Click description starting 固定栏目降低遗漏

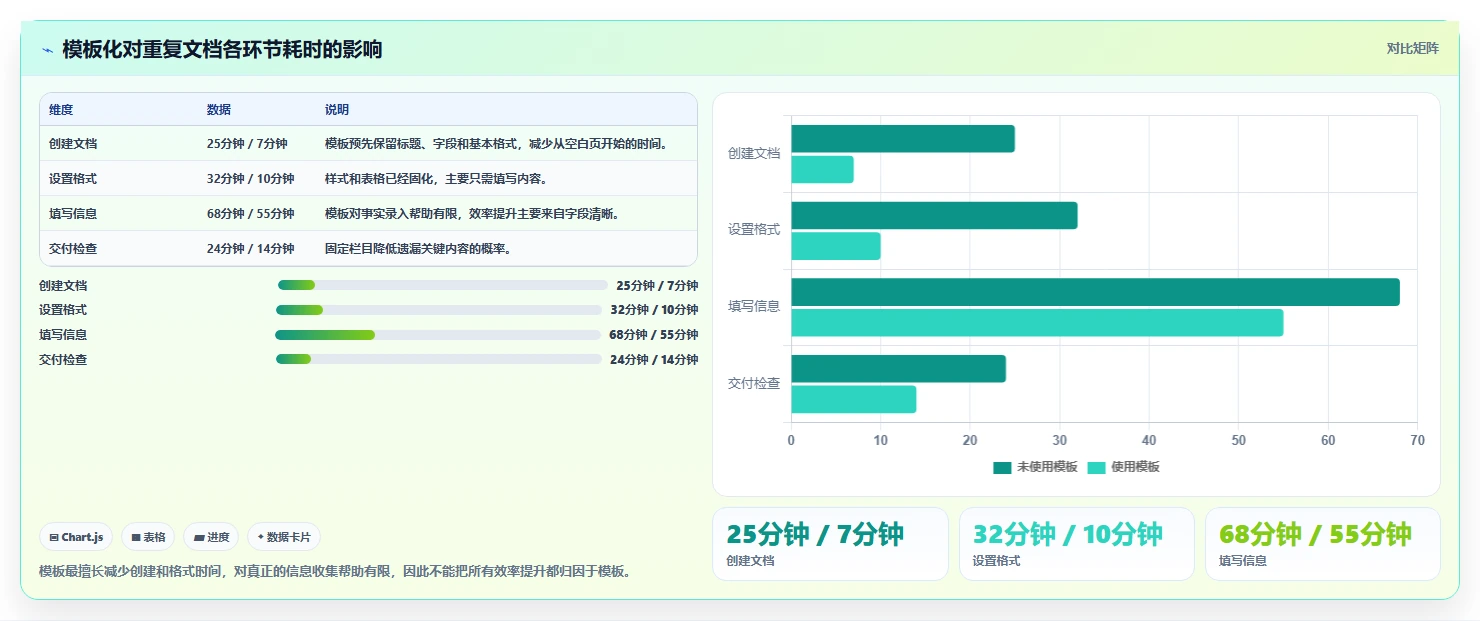point(418,249)
